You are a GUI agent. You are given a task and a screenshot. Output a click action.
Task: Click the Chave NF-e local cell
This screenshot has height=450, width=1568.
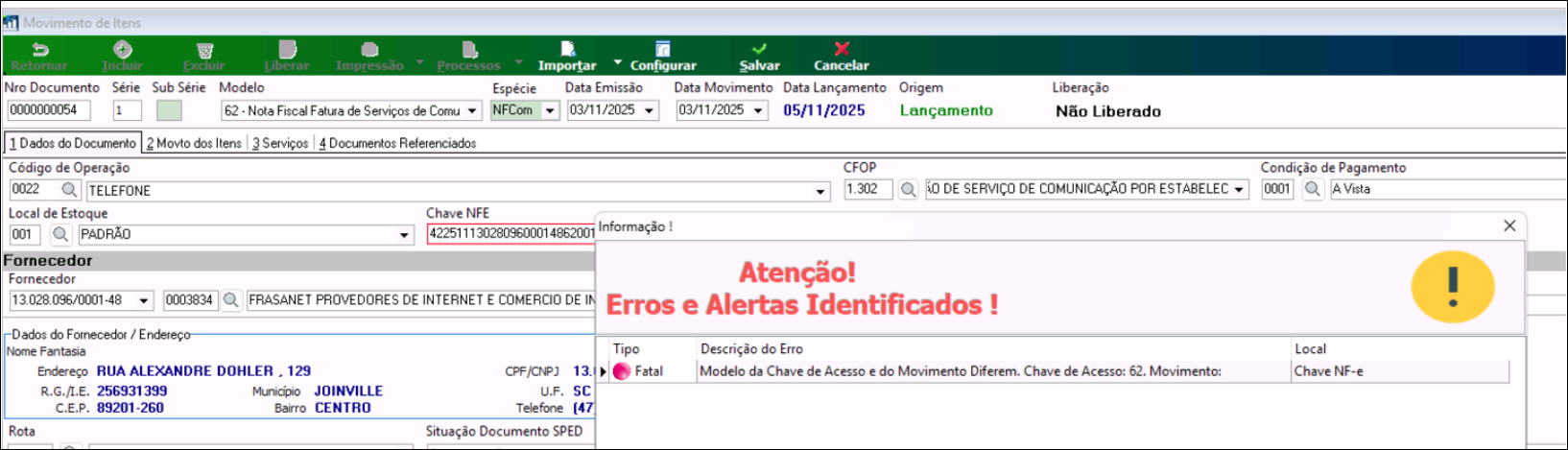coord(1328,371)
